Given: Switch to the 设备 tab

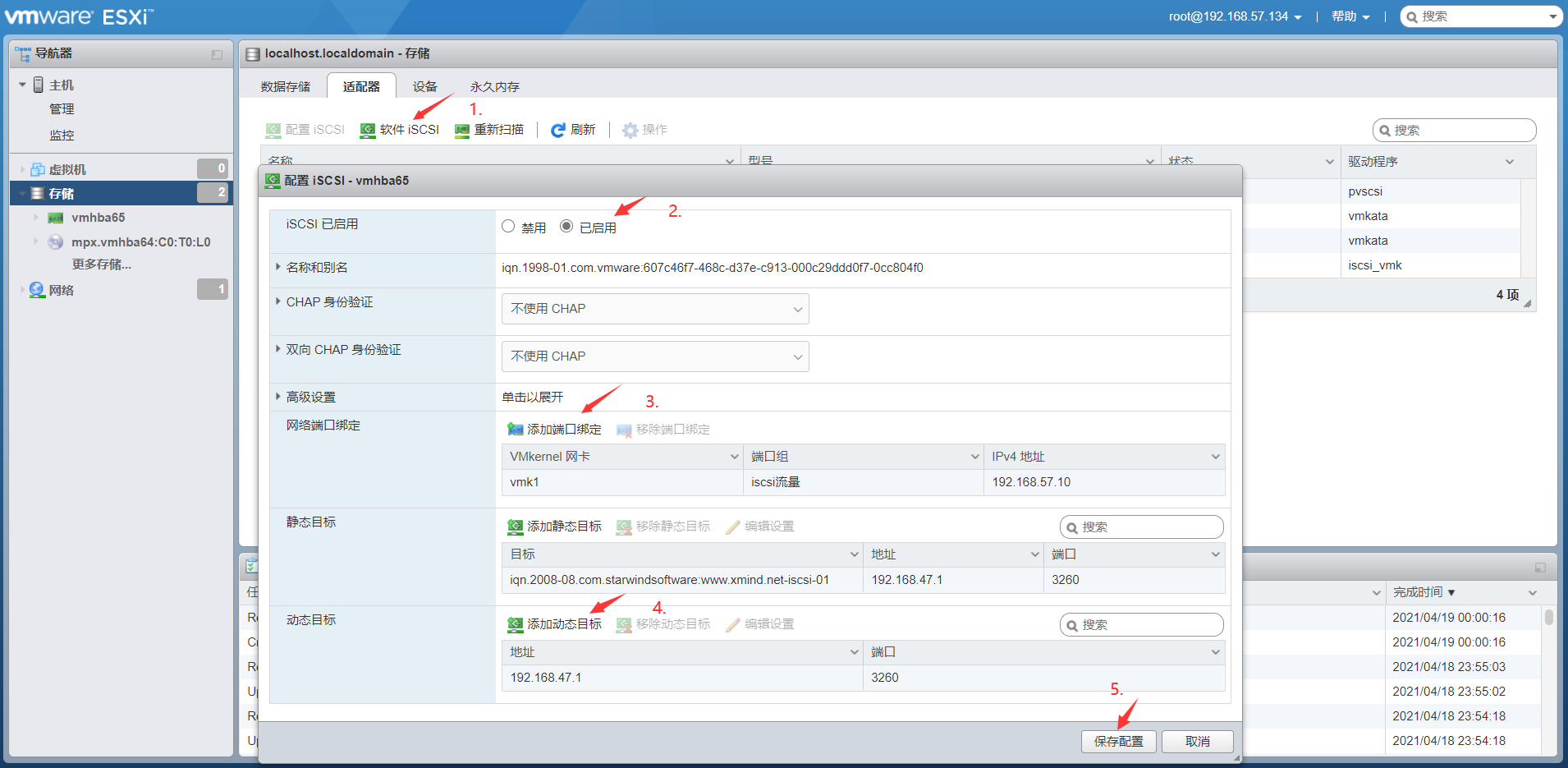Looking at the screenshot, I should click(x=425, y=85).
